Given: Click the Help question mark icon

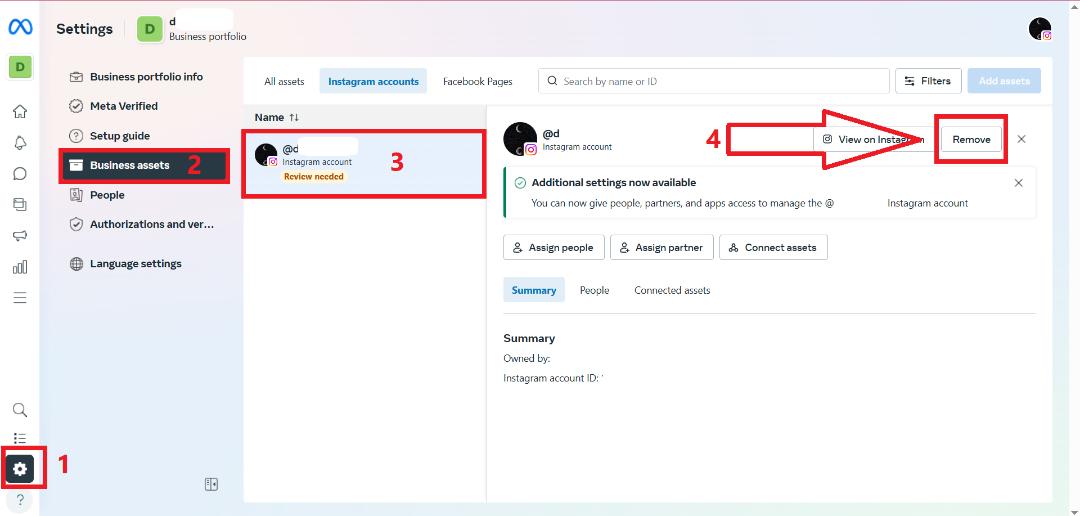Looking at the screenshot, I should tap(20, 500).
